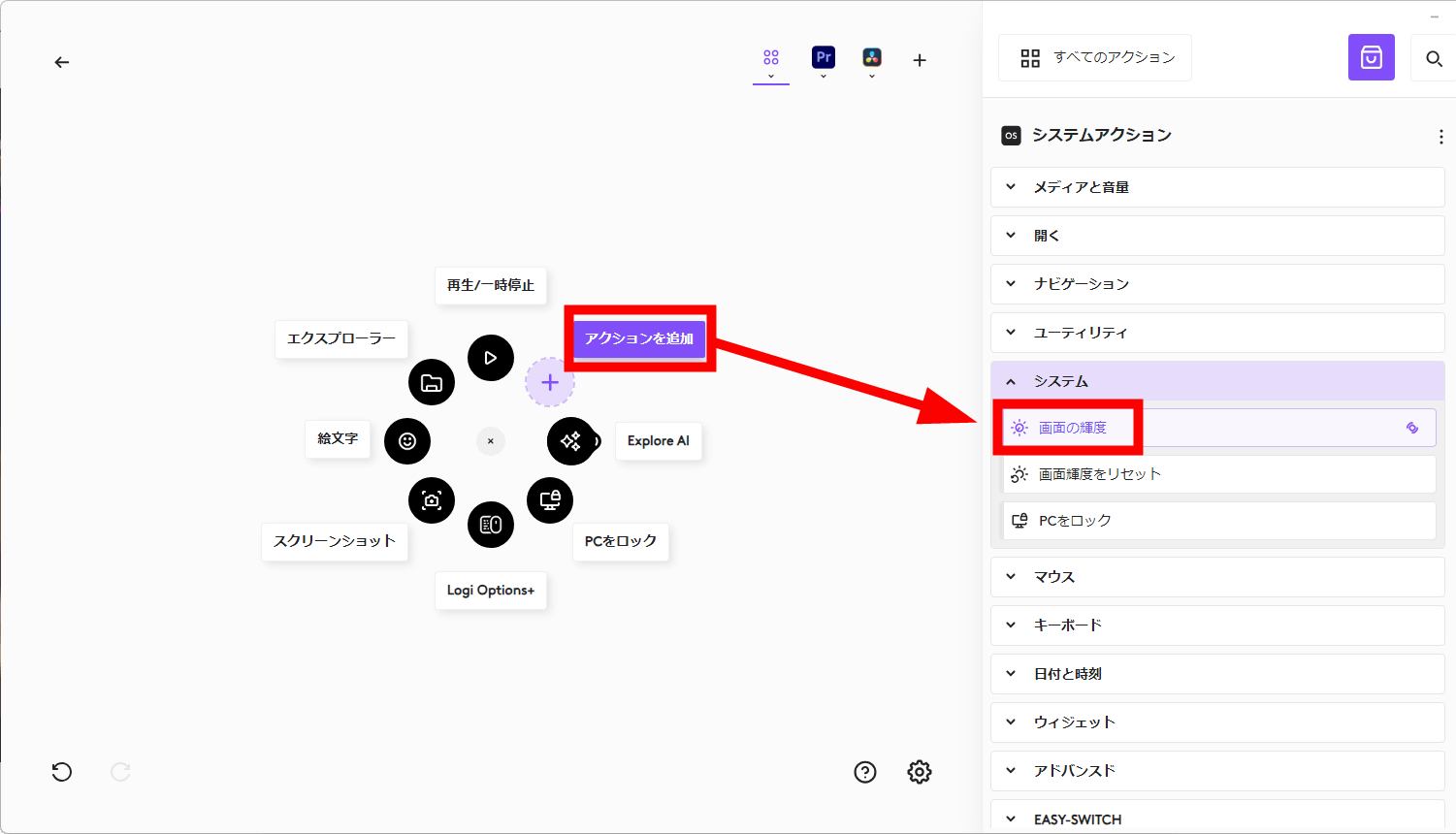
Task: Click the play/pause icon in the ring
Action: pyautogui.click(x=491, y=358)
